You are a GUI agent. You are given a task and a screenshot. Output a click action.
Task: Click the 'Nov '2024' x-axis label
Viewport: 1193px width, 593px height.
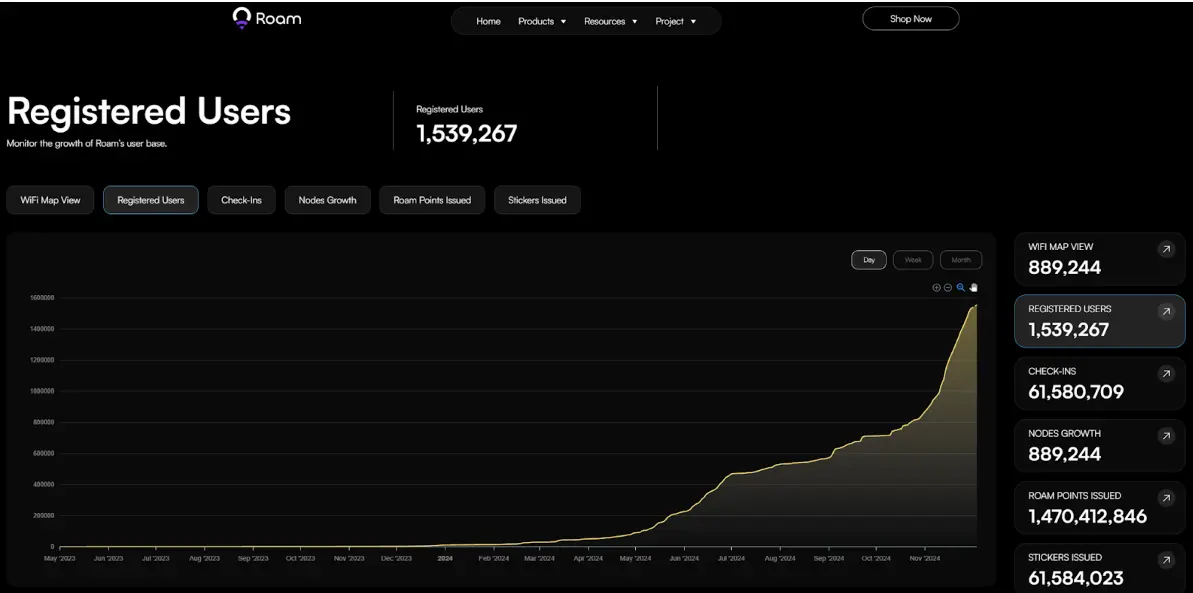925,558
